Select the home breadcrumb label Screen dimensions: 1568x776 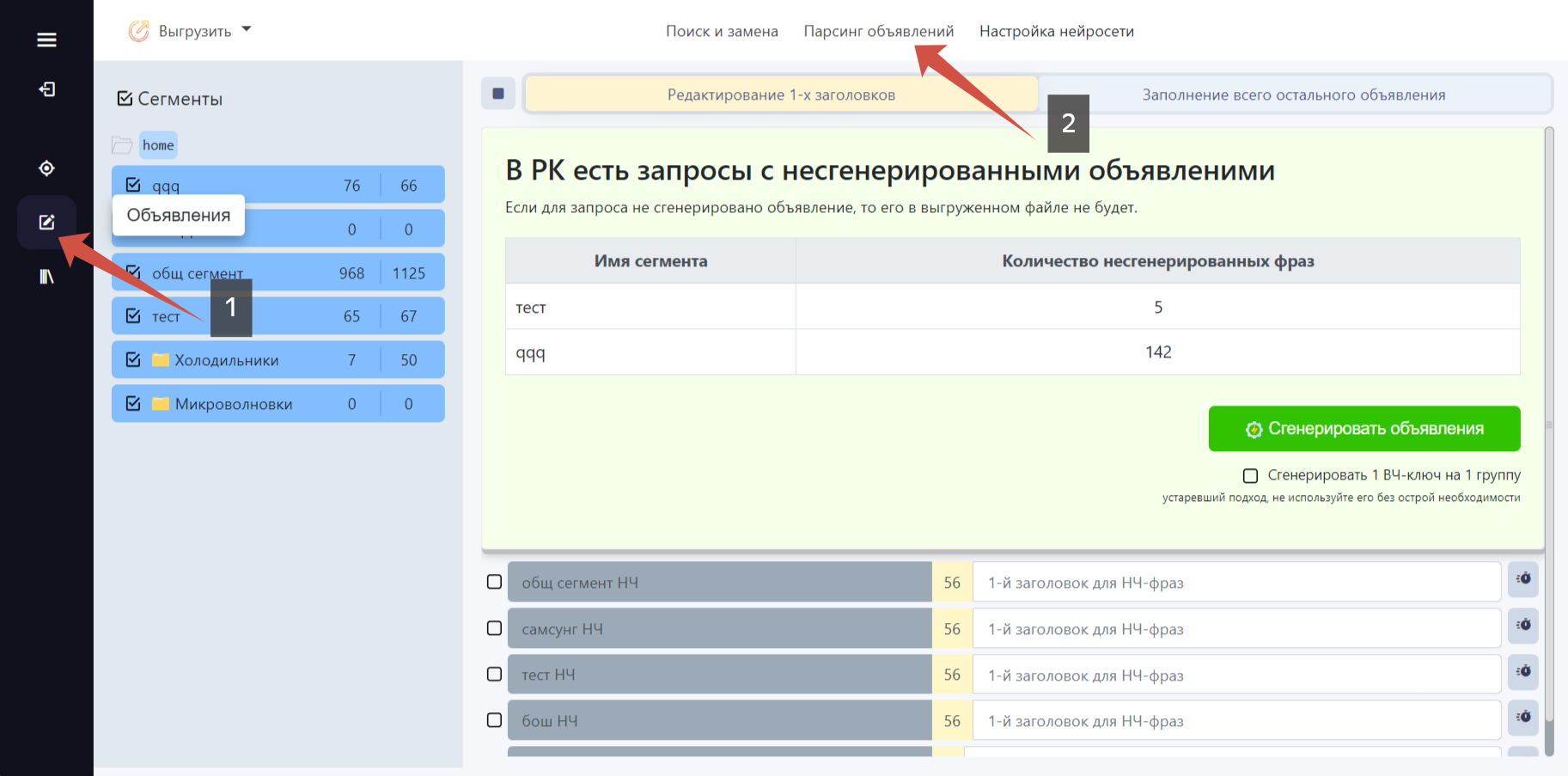pos(158,145)
